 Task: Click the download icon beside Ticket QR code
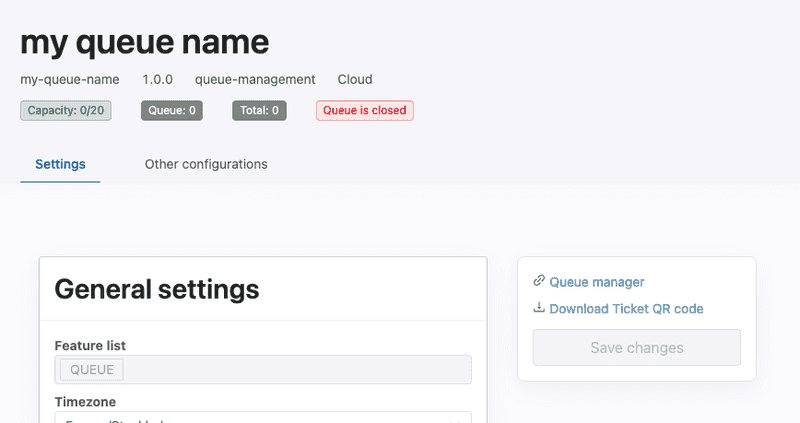point(539,308)
